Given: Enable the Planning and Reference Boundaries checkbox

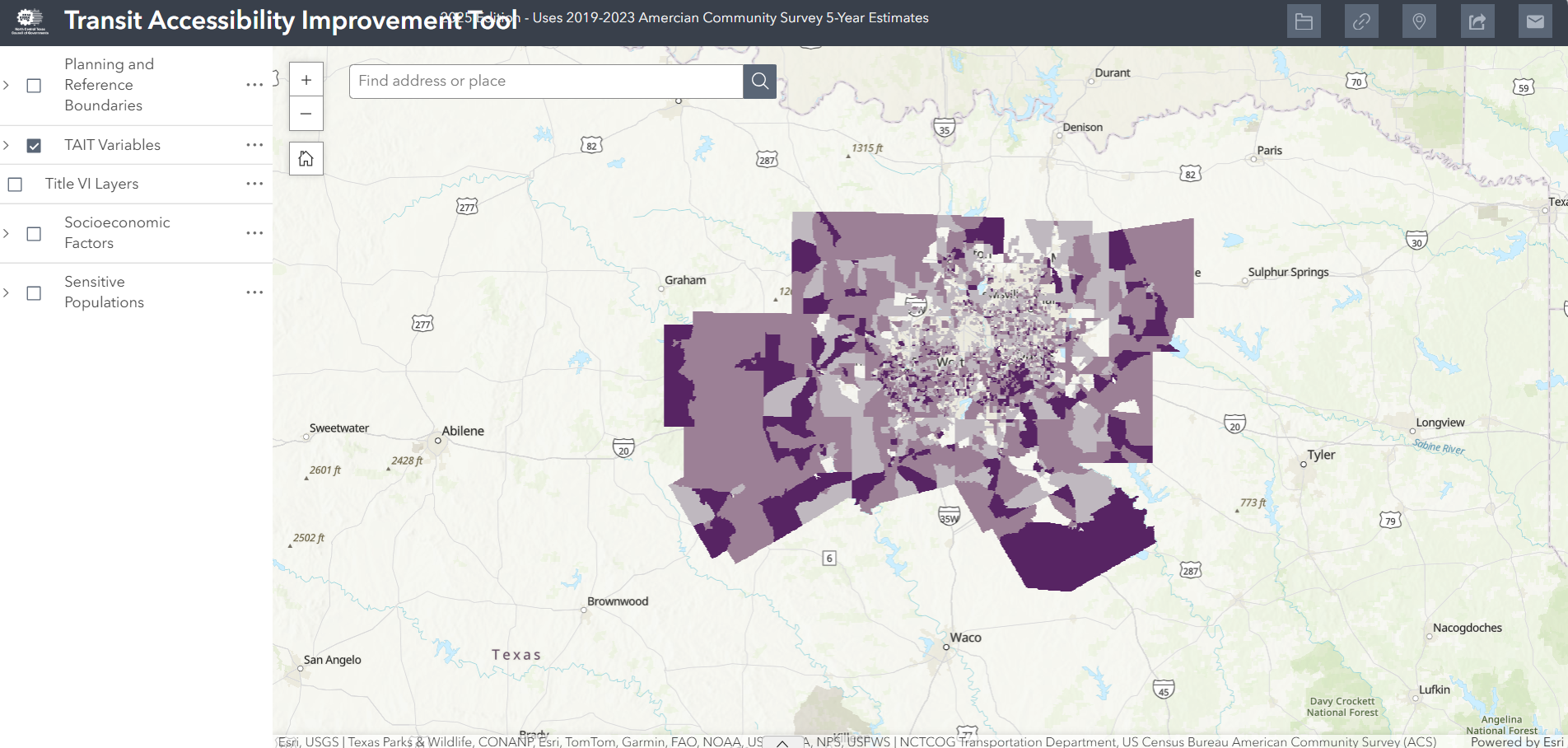Looking at the screenshot, I should point(33,85).
